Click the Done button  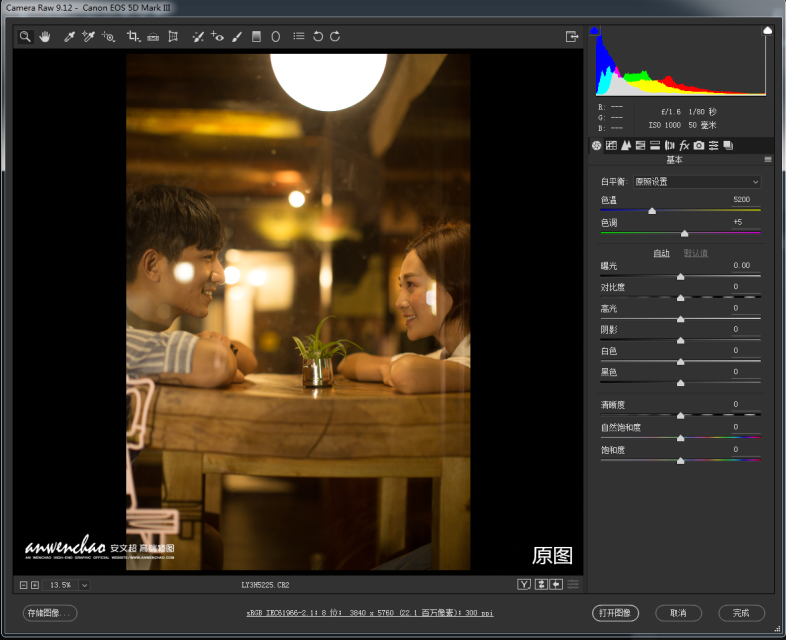pos(741,613)
